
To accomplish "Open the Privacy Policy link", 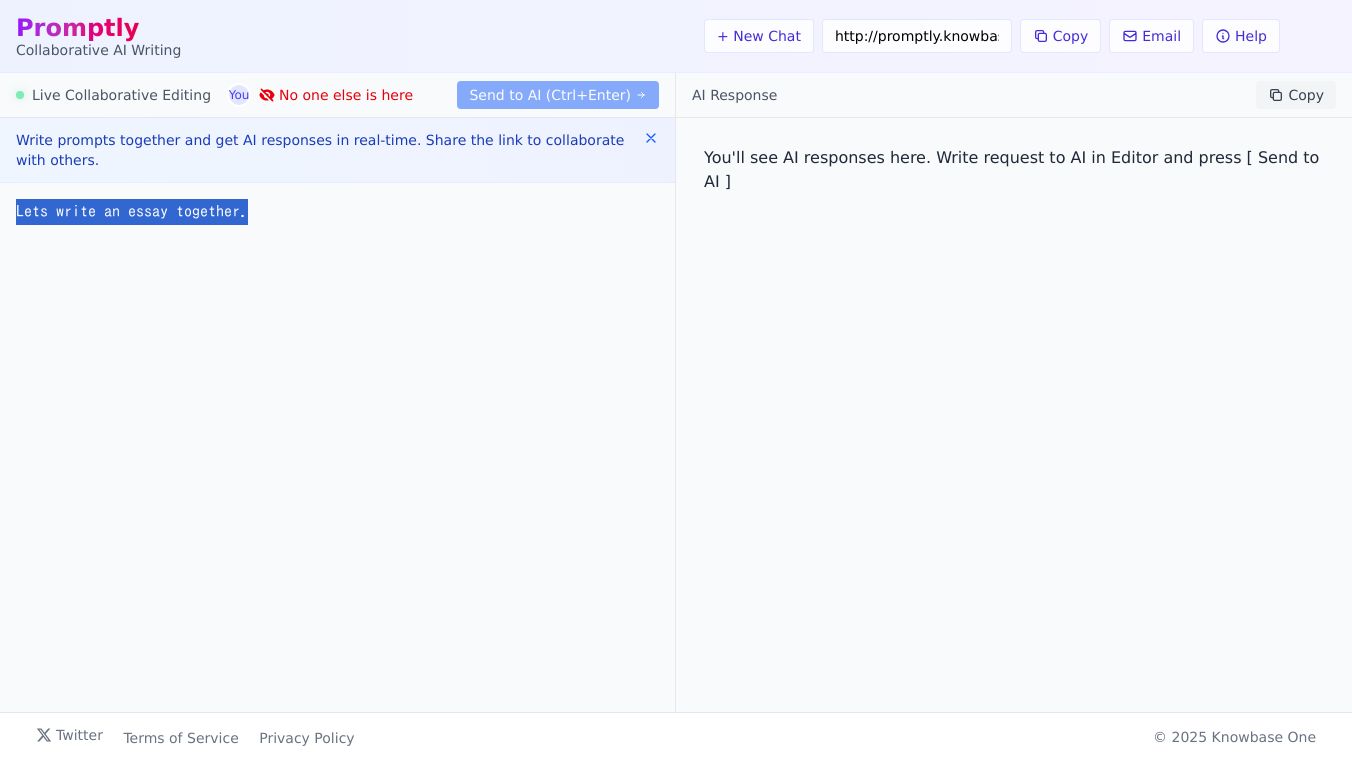I will click(306, 738).
